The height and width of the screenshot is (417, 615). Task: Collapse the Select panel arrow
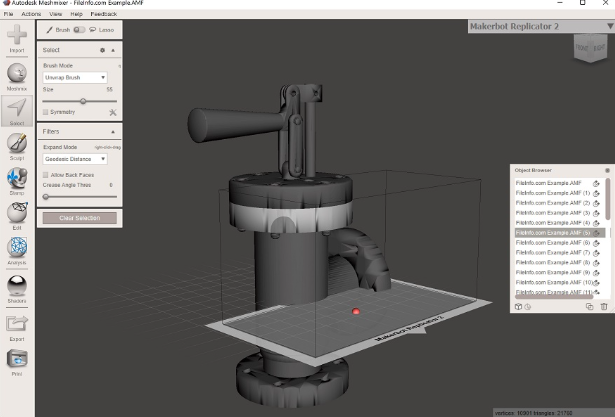[x=113, y=50]
